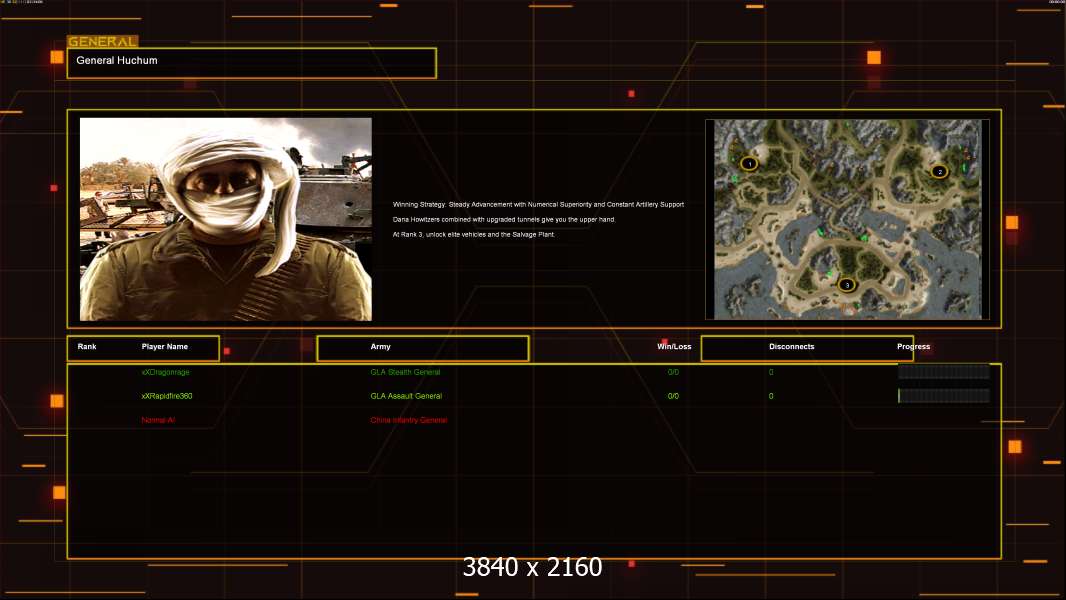The image size is (1066, 600).
Task: Select player xXRapidfire360 in the list
Action: tap(167, 396)
